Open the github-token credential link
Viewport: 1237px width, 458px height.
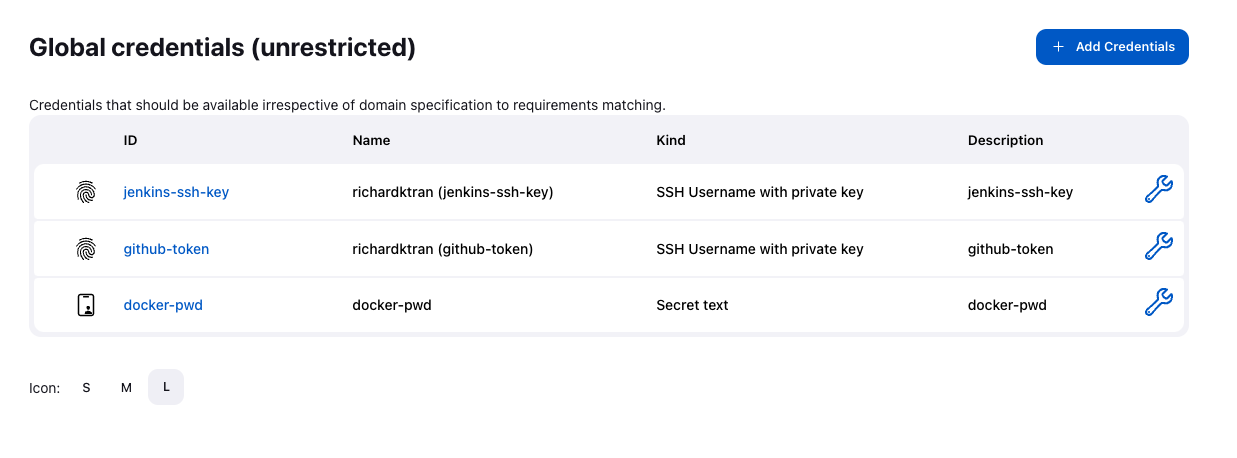click(166, 249)
